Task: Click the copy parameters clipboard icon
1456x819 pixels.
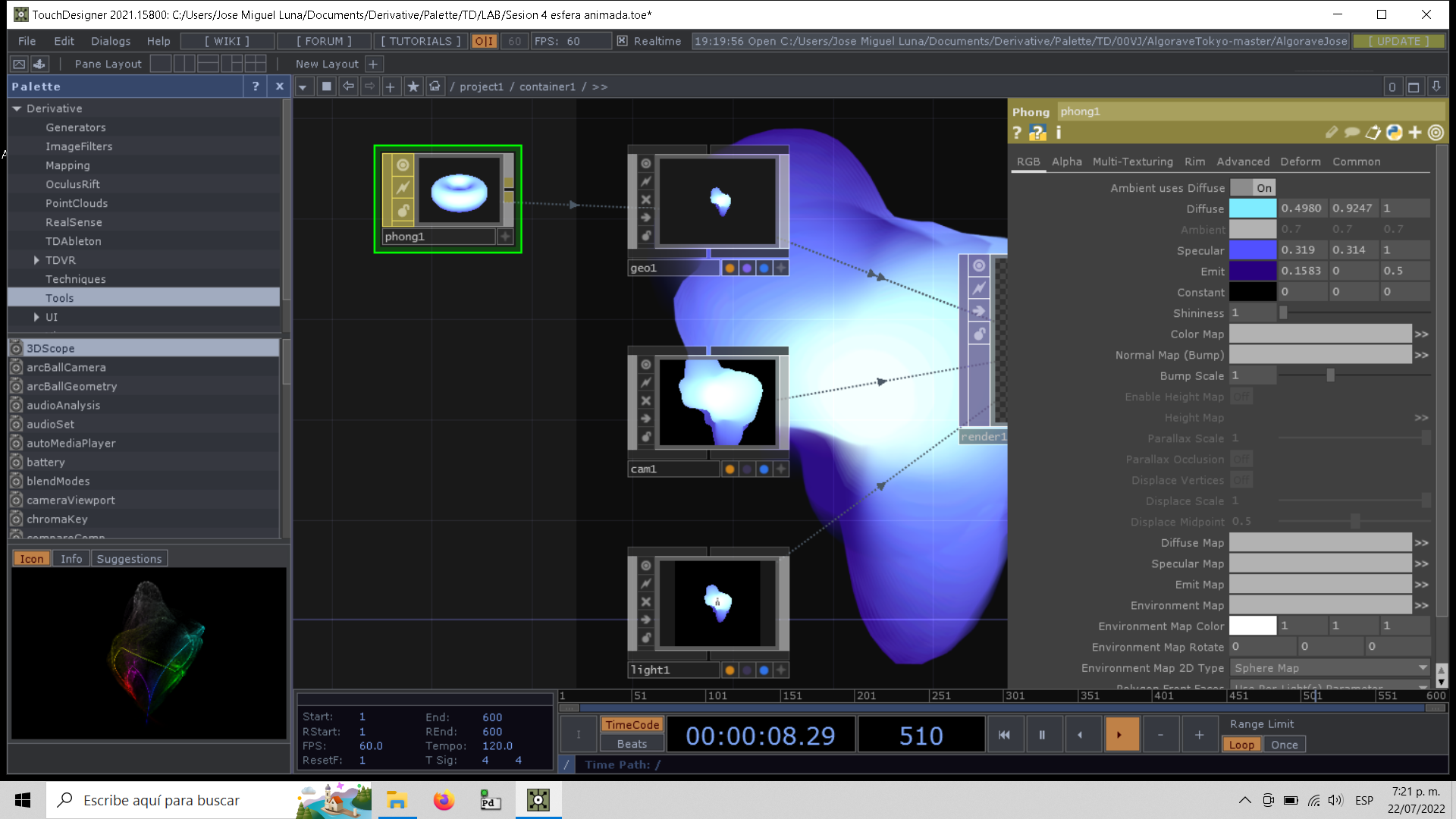Action: coord(1373,133)
